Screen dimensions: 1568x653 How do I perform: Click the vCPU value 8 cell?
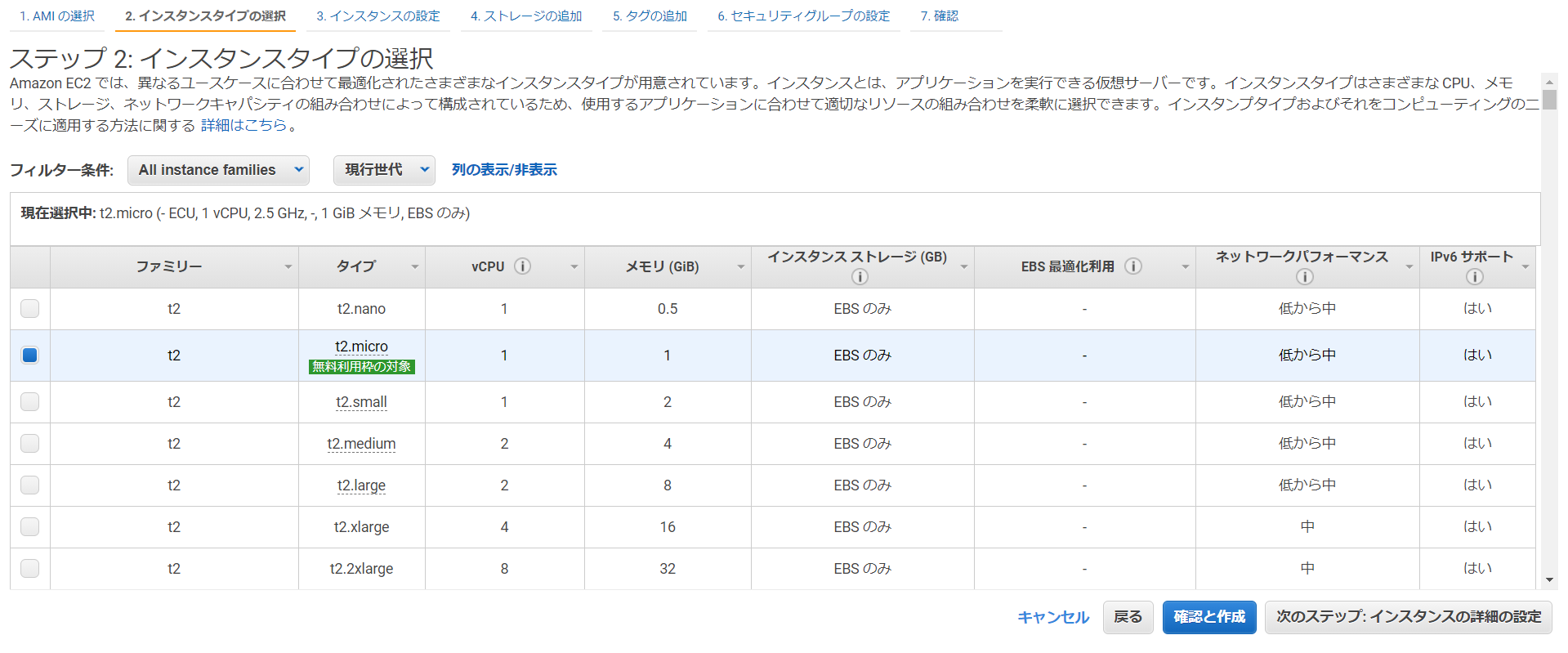point(504,569)
